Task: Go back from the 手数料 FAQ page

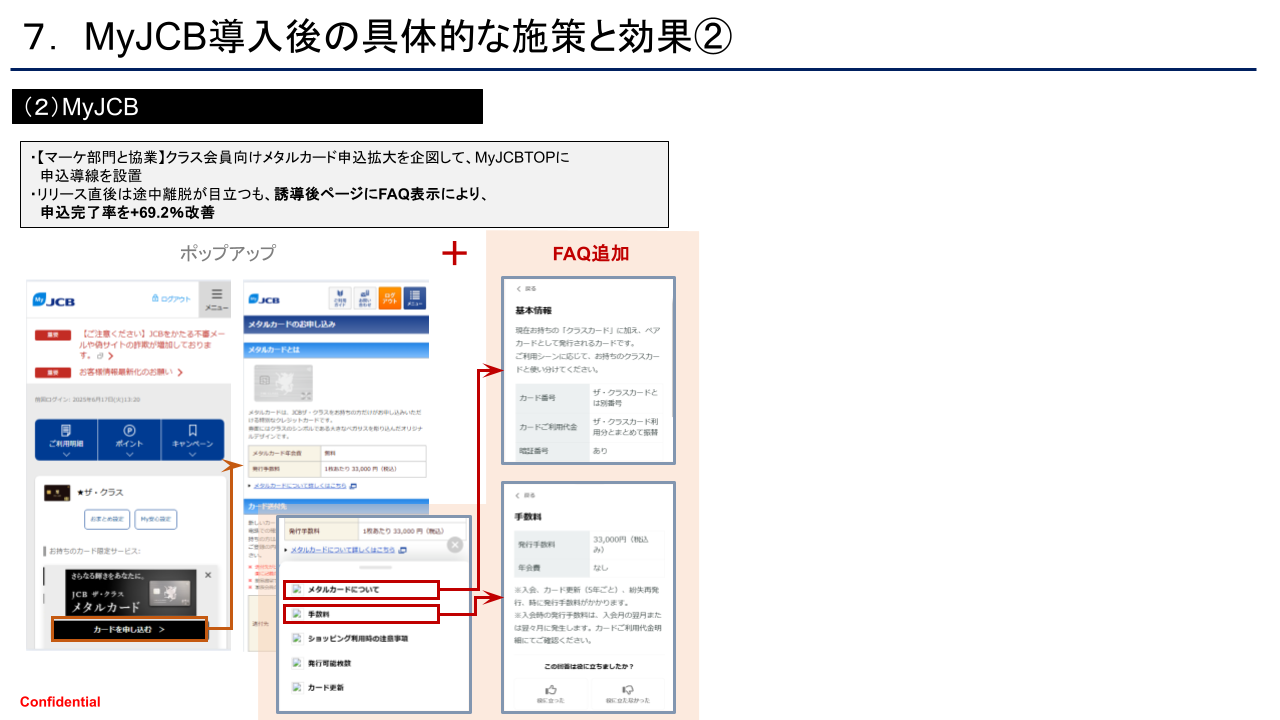Action: coord(526,495)
